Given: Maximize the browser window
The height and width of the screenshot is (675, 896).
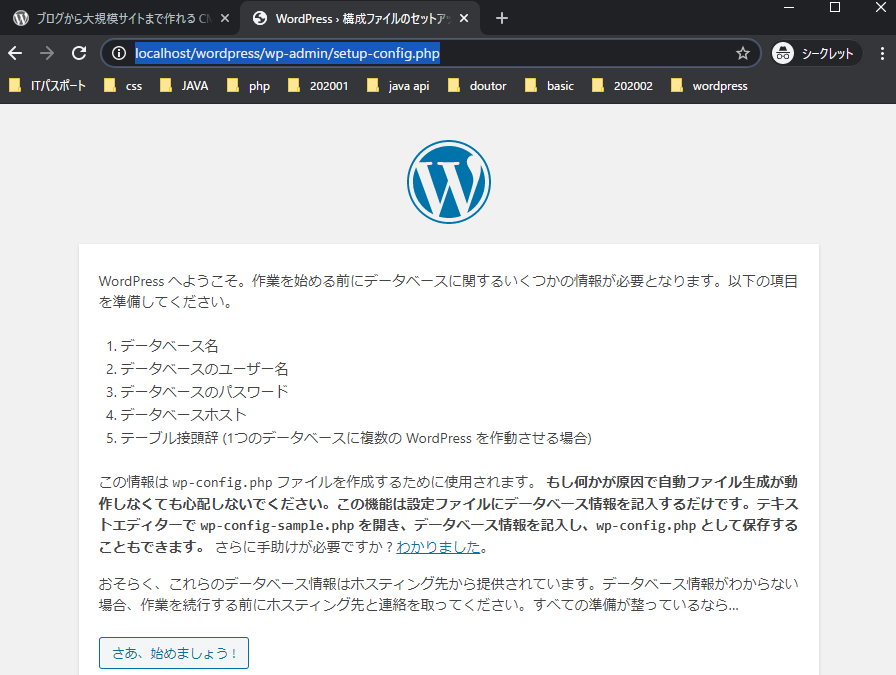Looking at the screenshot, I should 835,7.
